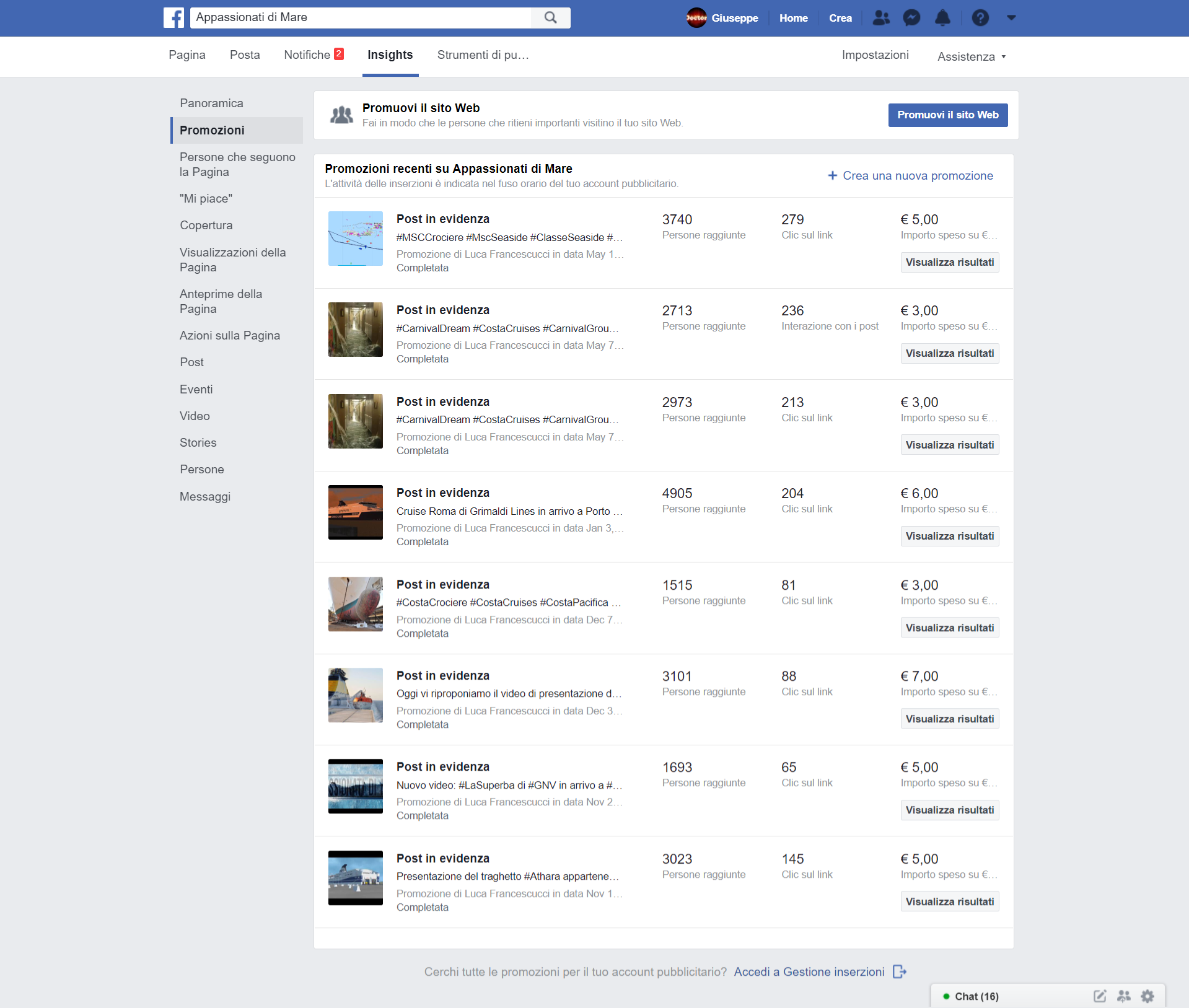The image size is (1189, 1008).
Task: Open the Post sidebar section
Action: tap(191, 362)
